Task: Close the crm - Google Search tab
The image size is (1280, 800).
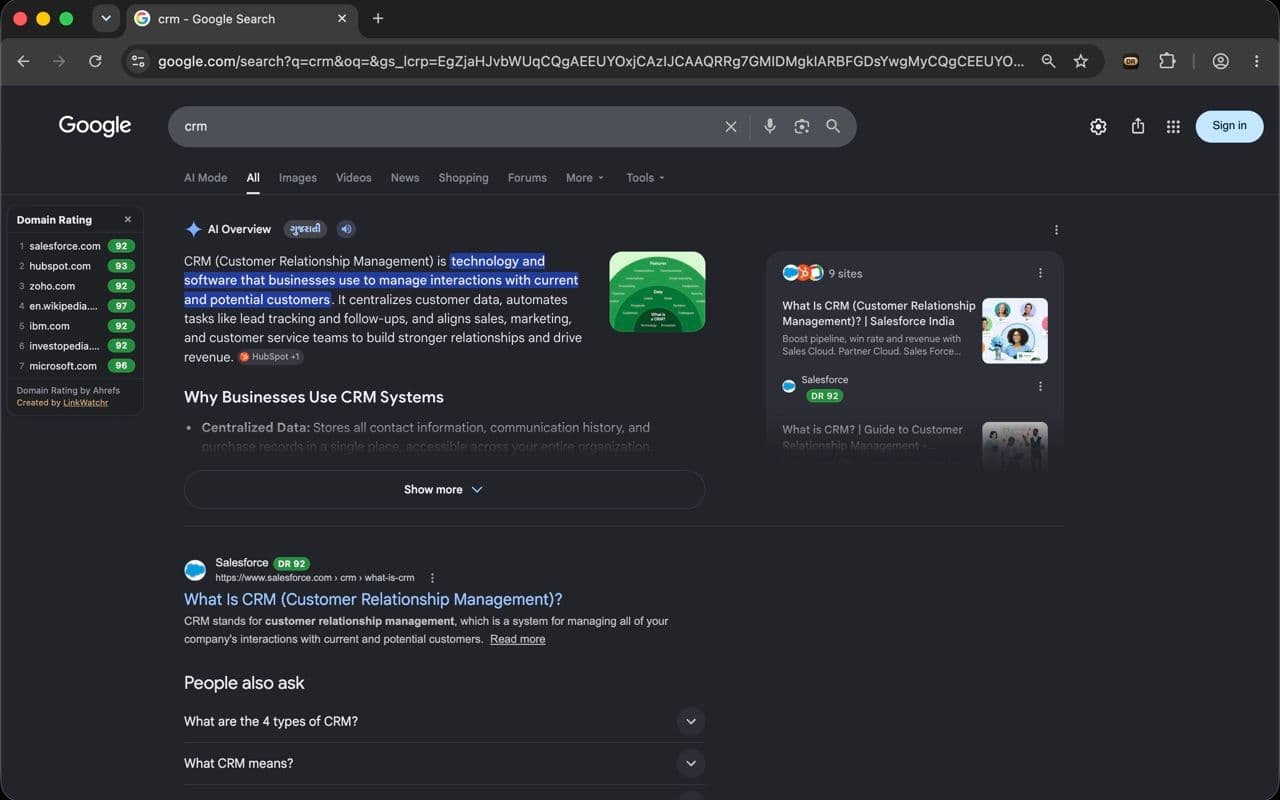Action: pos(342,18)
